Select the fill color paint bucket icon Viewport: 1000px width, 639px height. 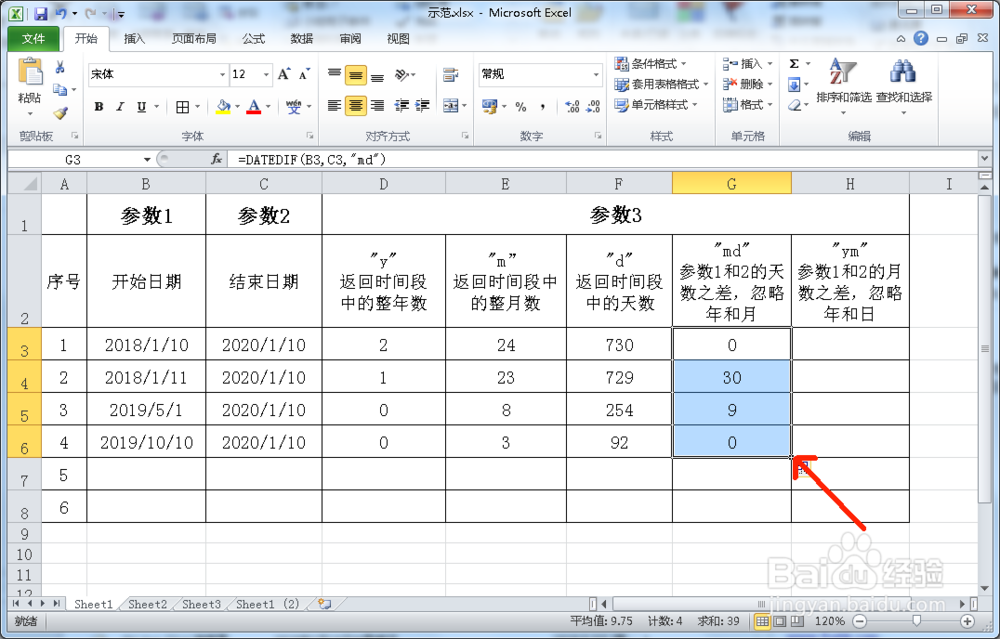tap(222, 105)
